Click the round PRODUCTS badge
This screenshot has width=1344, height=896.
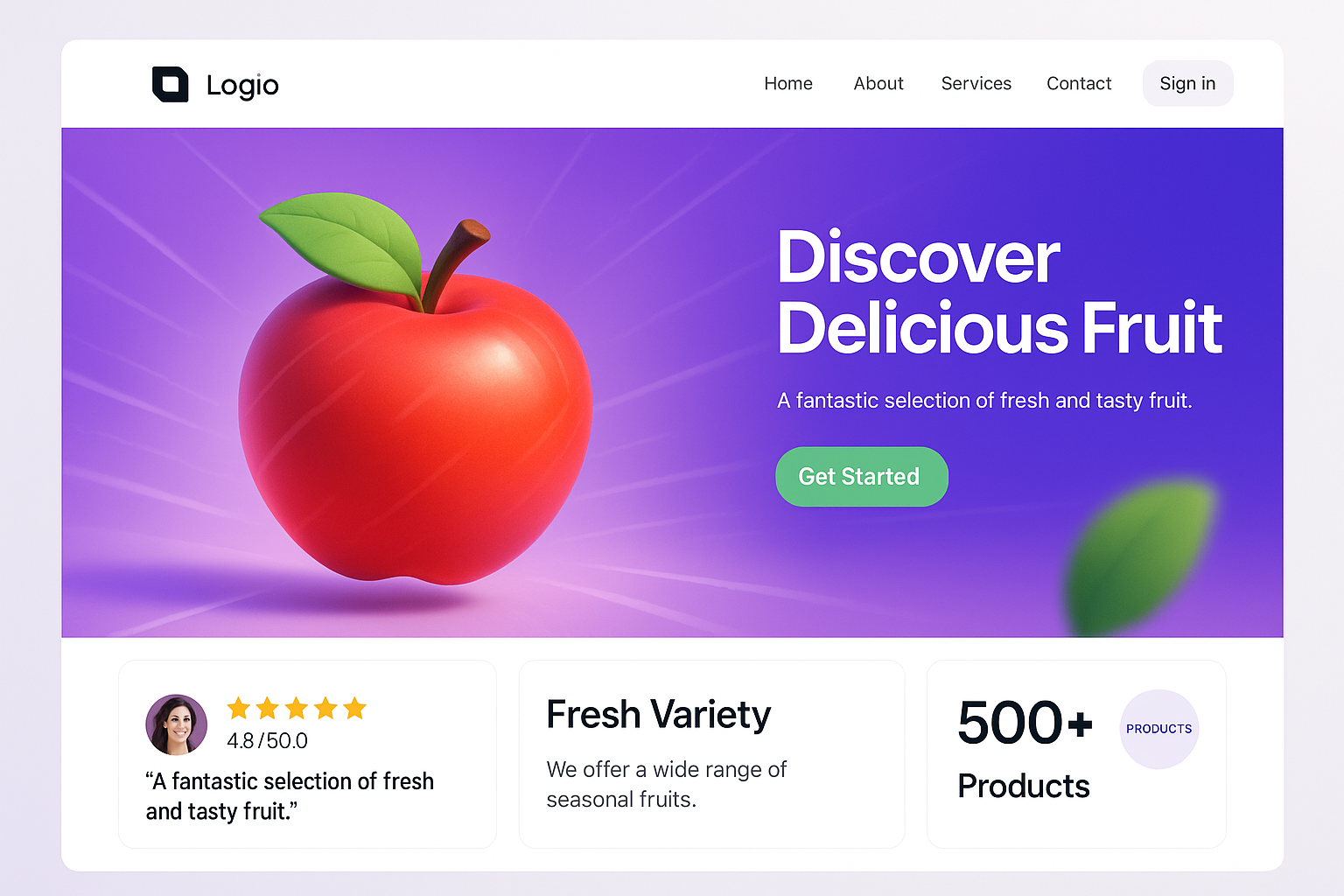[1159, 729]
